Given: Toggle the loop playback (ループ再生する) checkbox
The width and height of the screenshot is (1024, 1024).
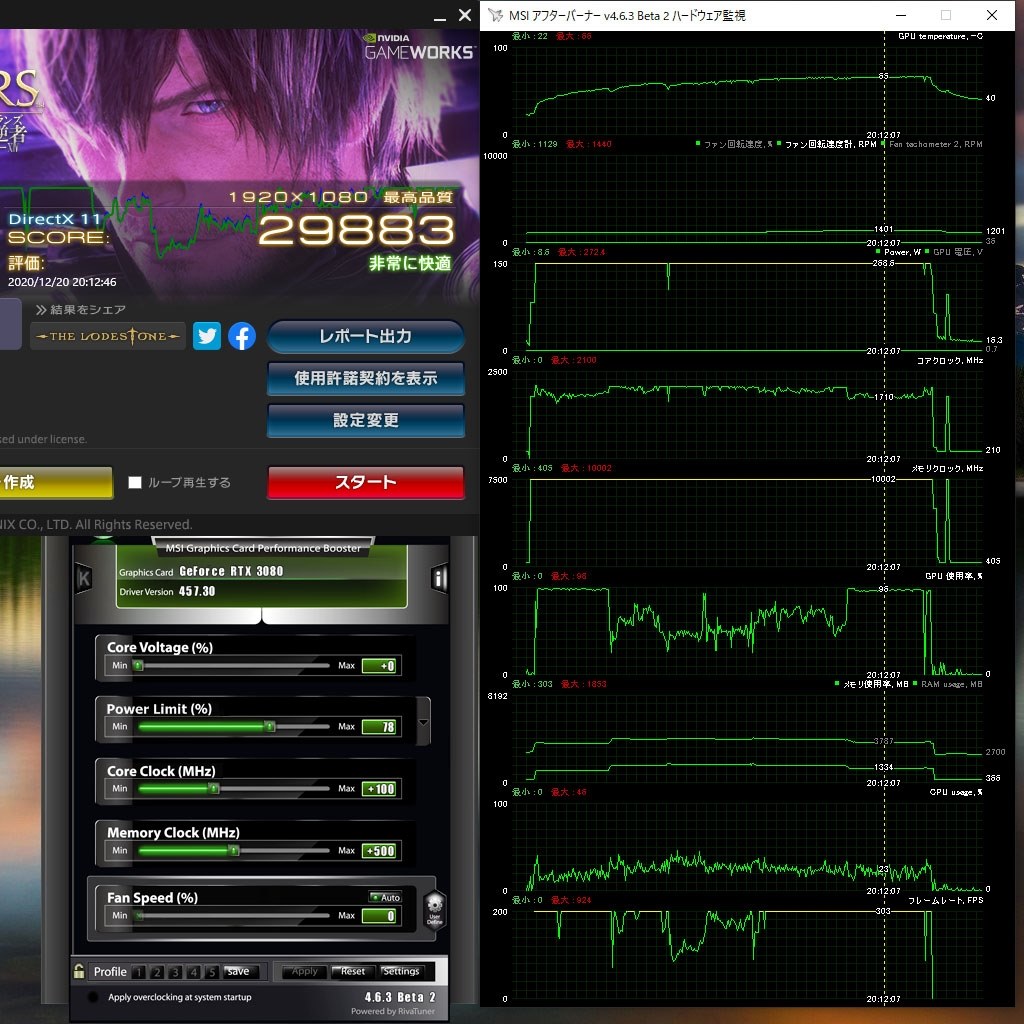Looking at the screenshot, I should coord(135,483).
